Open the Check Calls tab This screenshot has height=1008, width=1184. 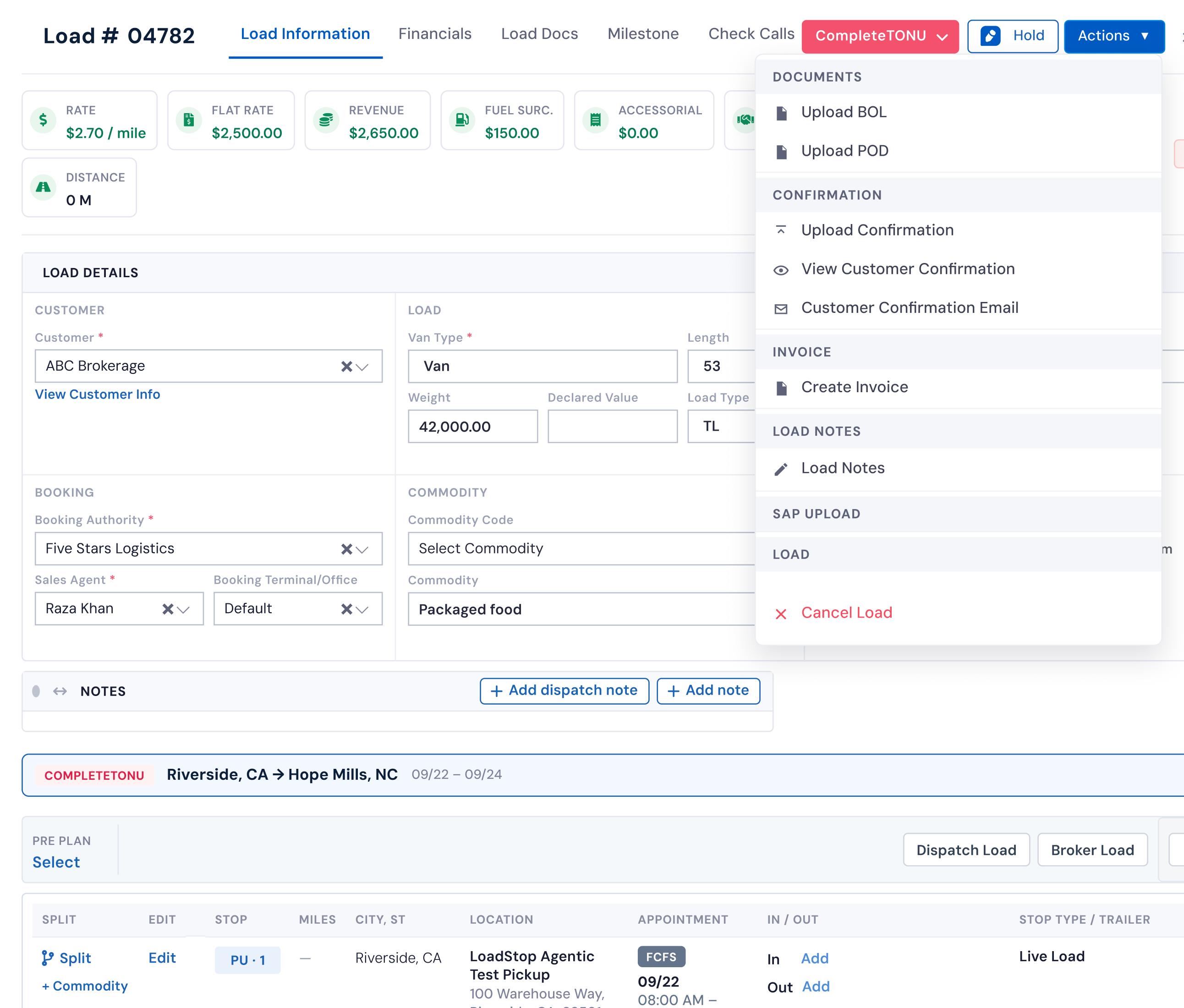click(x=751, y=34)
